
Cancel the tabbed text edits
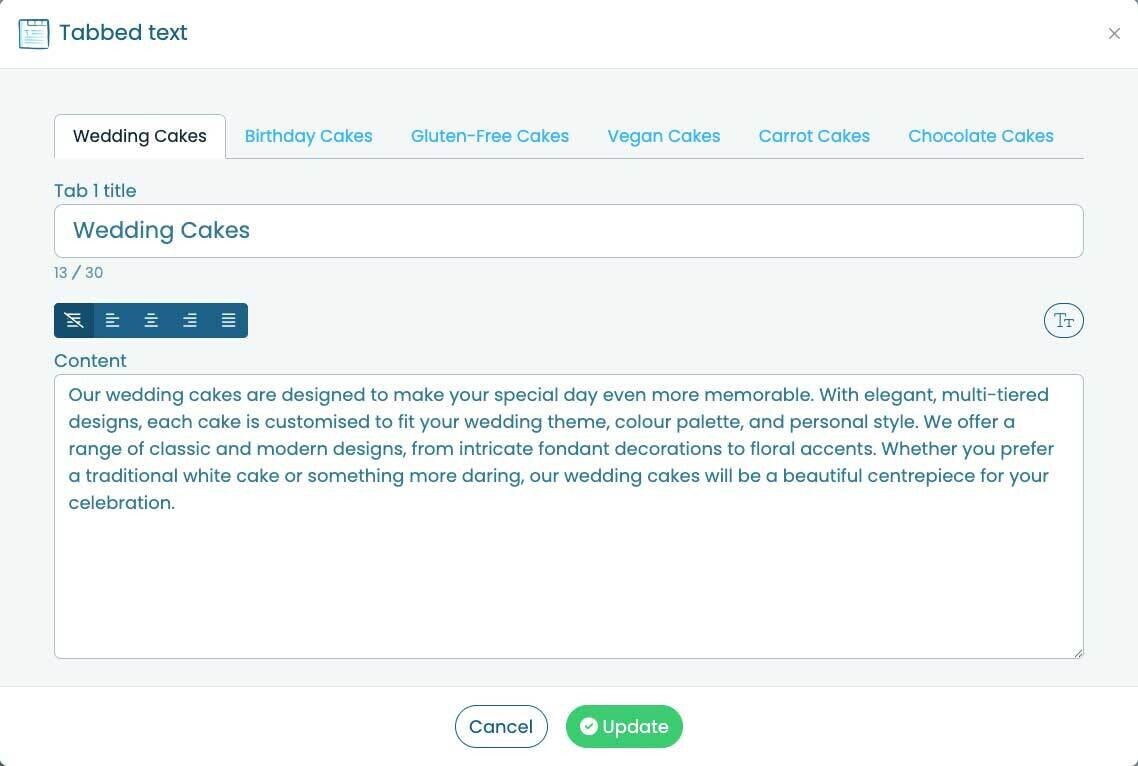click(501, 726)
